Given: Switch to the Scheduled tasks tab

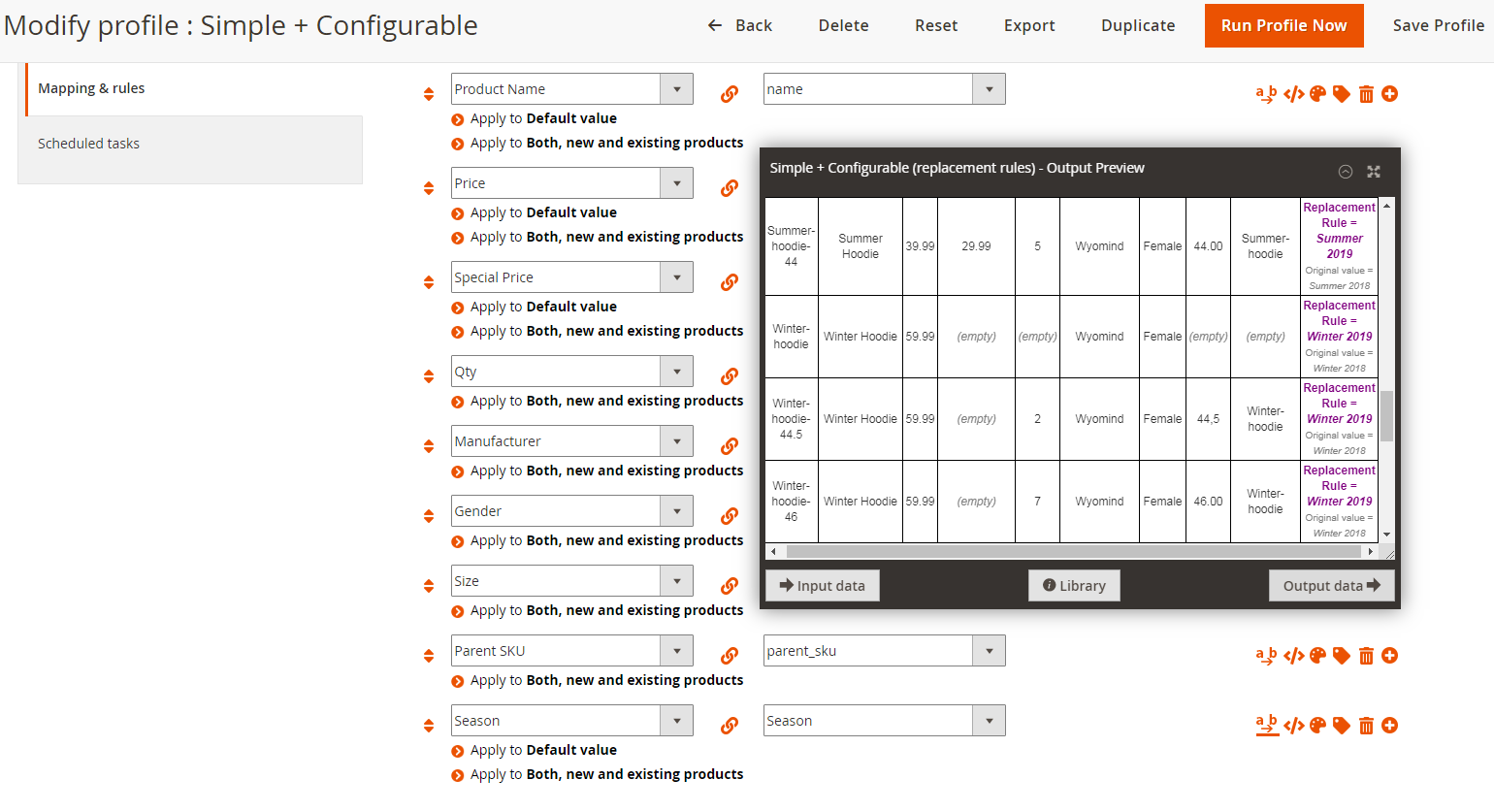Looking at the screenshot, I should click(x=89, y=144).
